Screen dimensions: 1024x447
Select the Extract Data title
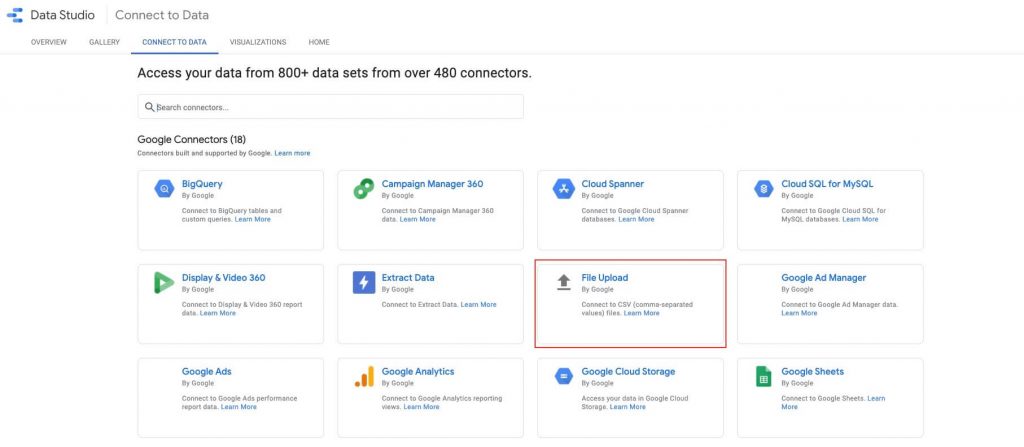click(408, 278)
